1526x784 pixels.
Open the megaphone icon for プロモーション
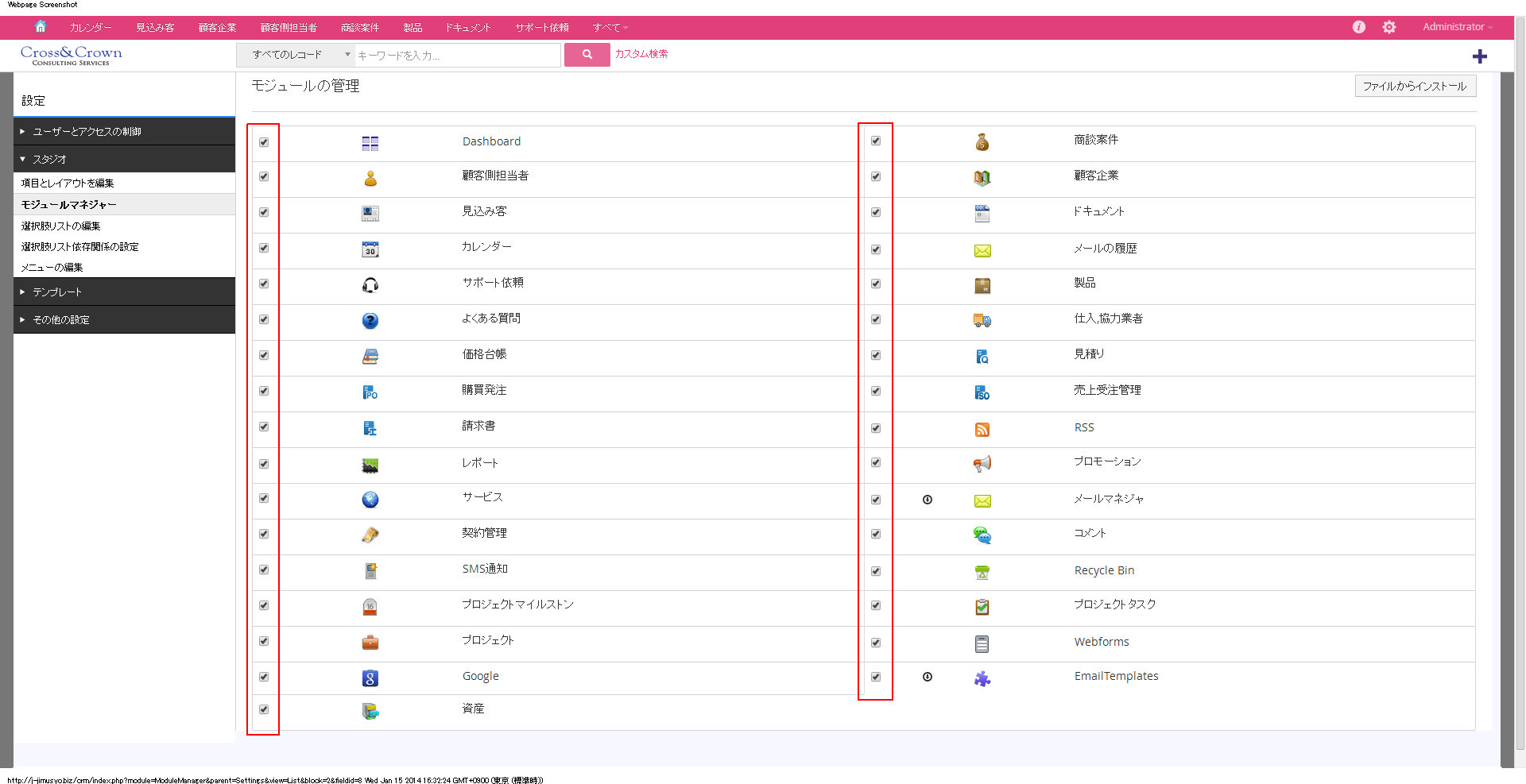[x=982, y=464]
